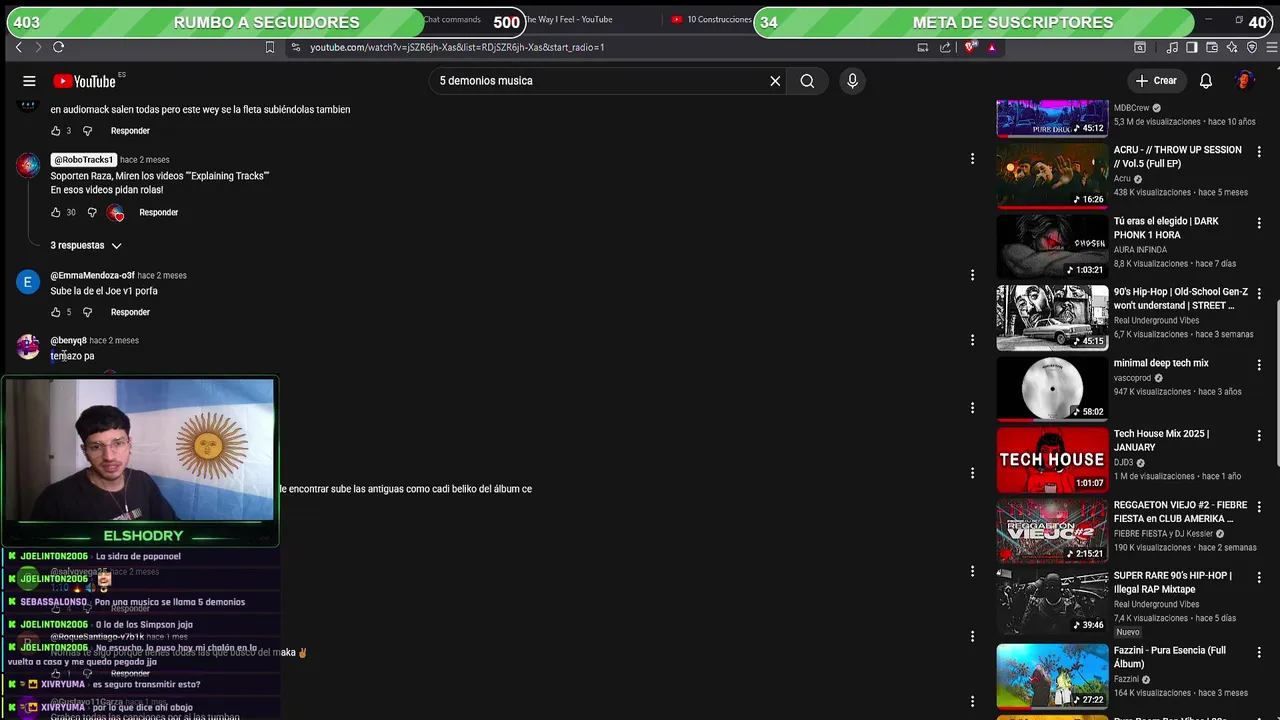Open the Reggaeton Viejo #2 thumbnail
This screenshot has height=720, width=1280.
pos(1052,530)
